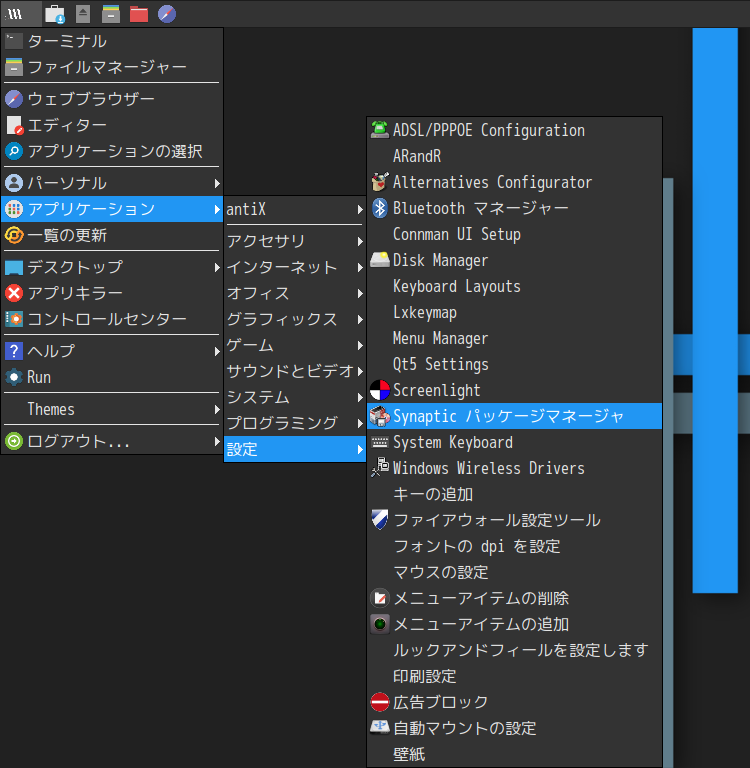The width and height of the screenshot is (750, 768).
Task: Launch the web browser compass icon in taskbar
Action: tap(167, 14)
